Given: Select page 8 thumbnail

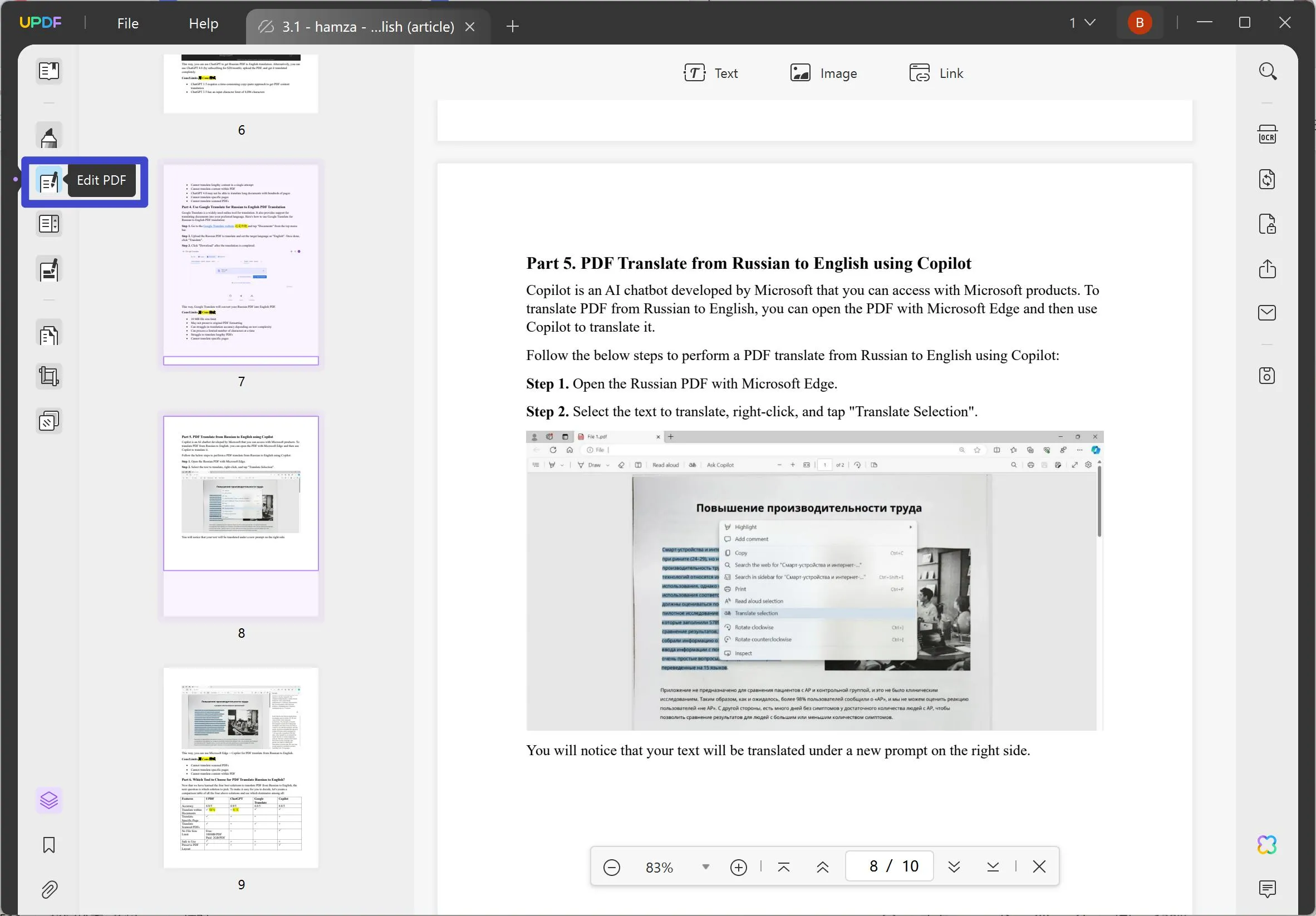Looking at the screenshot, I should [x=240, y=516].
